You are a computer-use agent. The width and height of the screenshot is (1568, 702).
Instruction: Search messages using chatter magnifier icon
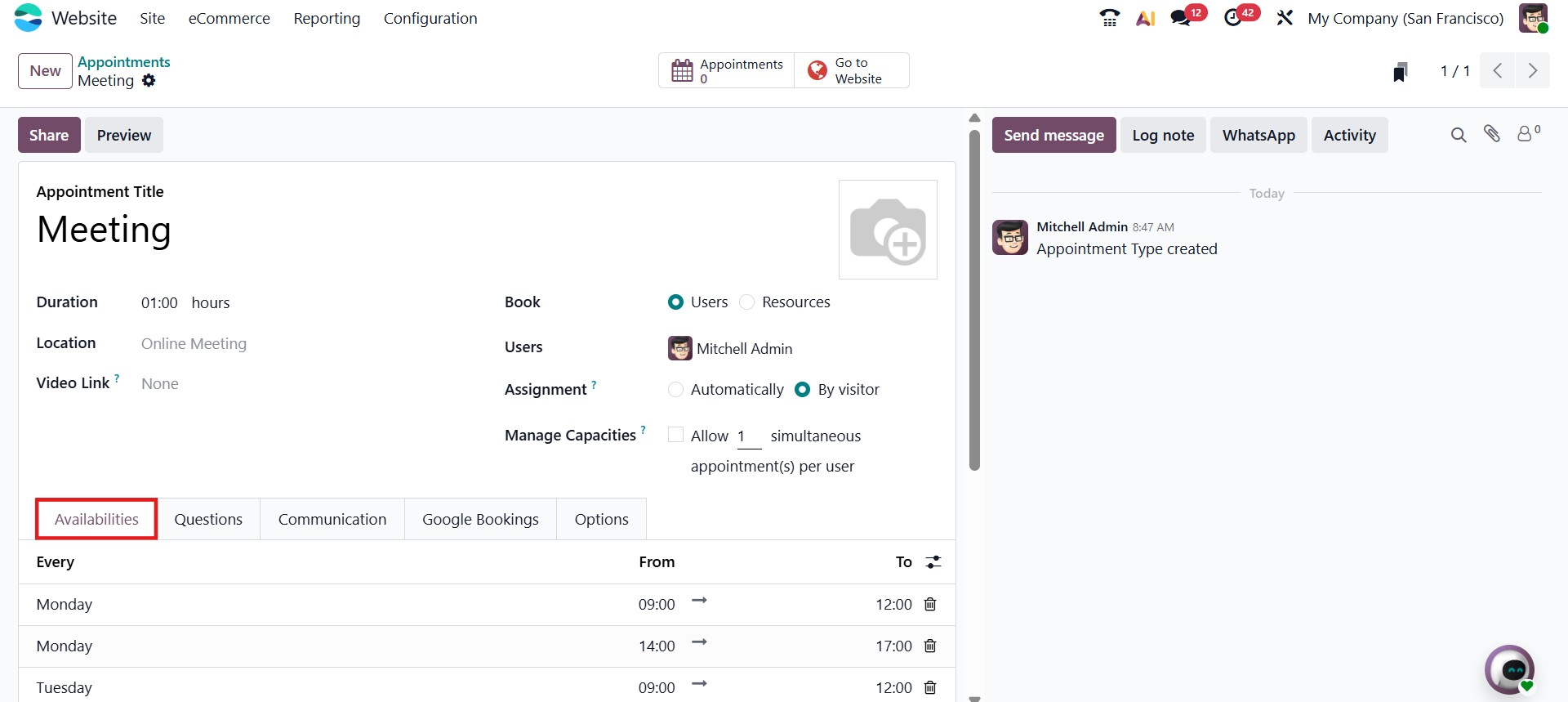pos(1459,135)
